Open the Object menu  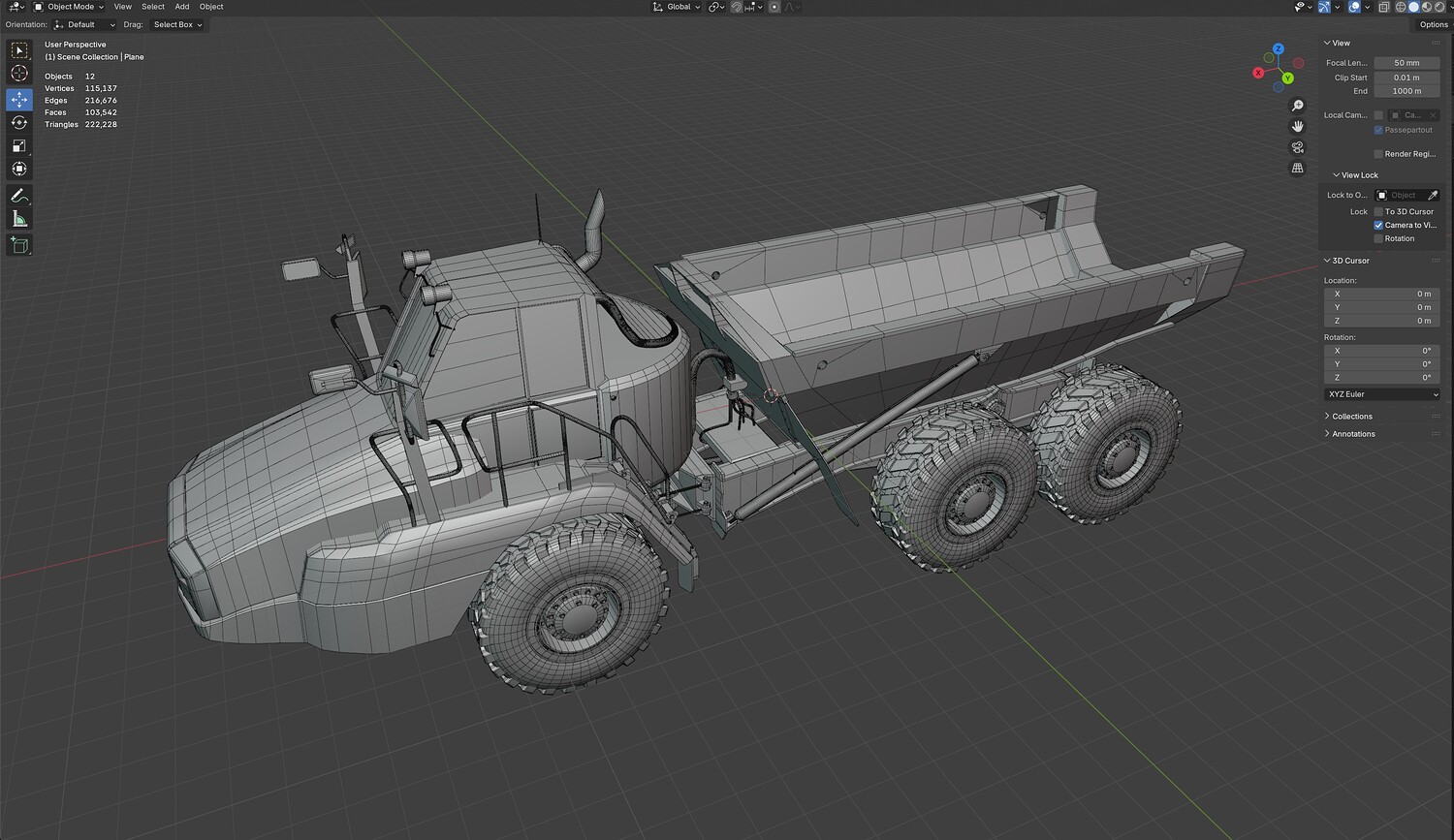[211, 7]
